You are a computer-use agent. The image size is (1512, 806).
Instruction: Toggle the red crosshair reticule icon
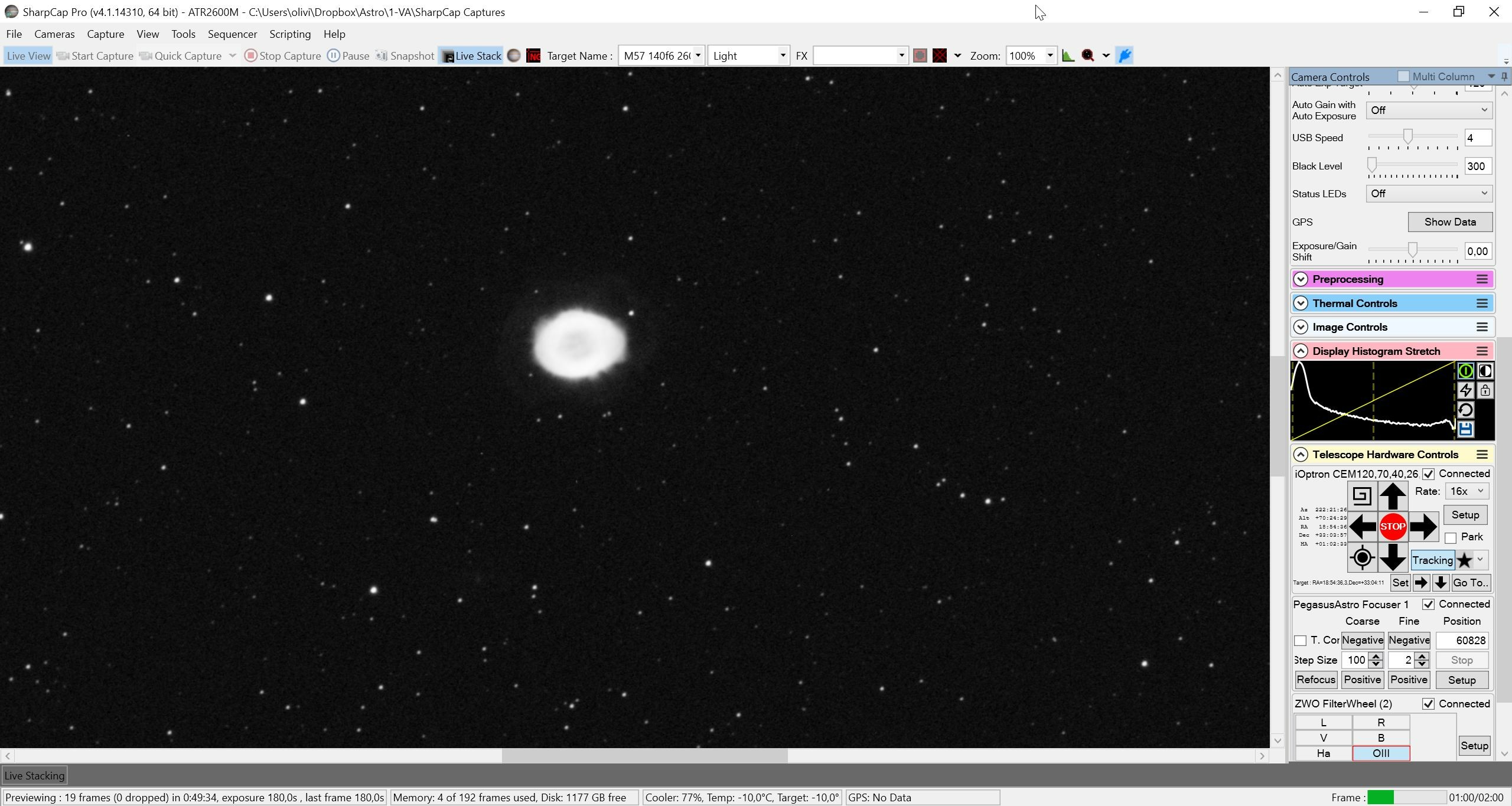[940, 56]
